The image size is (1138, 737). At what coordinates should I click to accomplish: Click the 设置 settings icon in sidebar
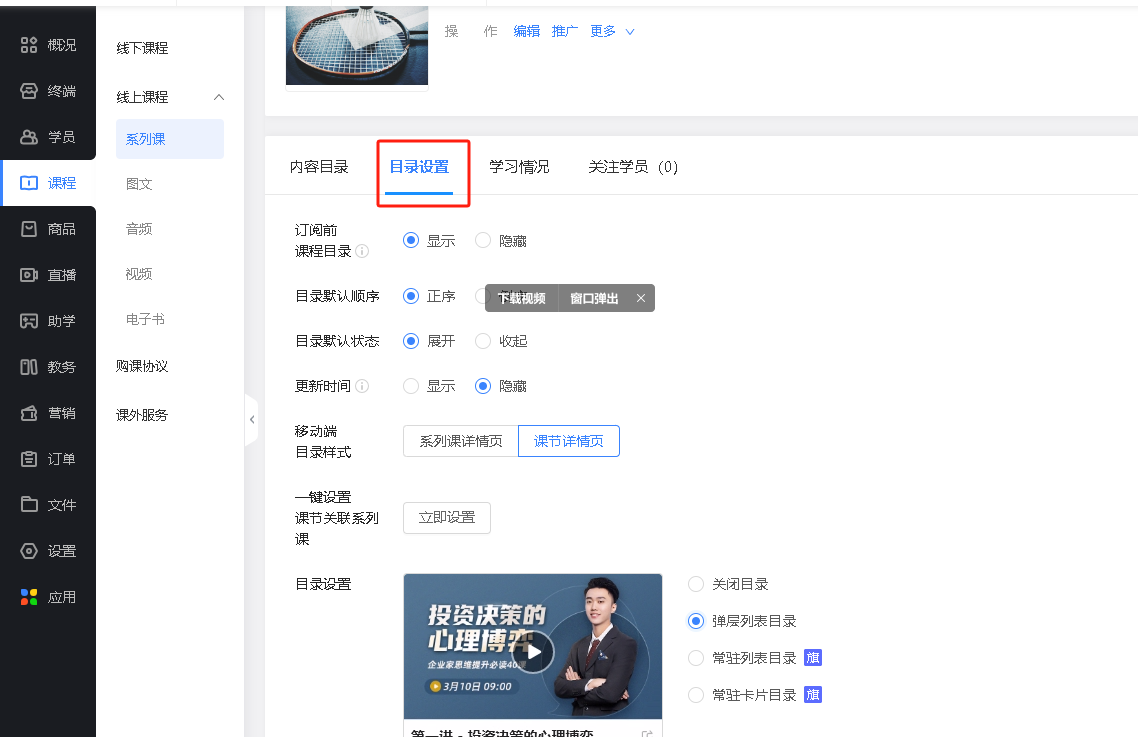[x=28, y=551]
